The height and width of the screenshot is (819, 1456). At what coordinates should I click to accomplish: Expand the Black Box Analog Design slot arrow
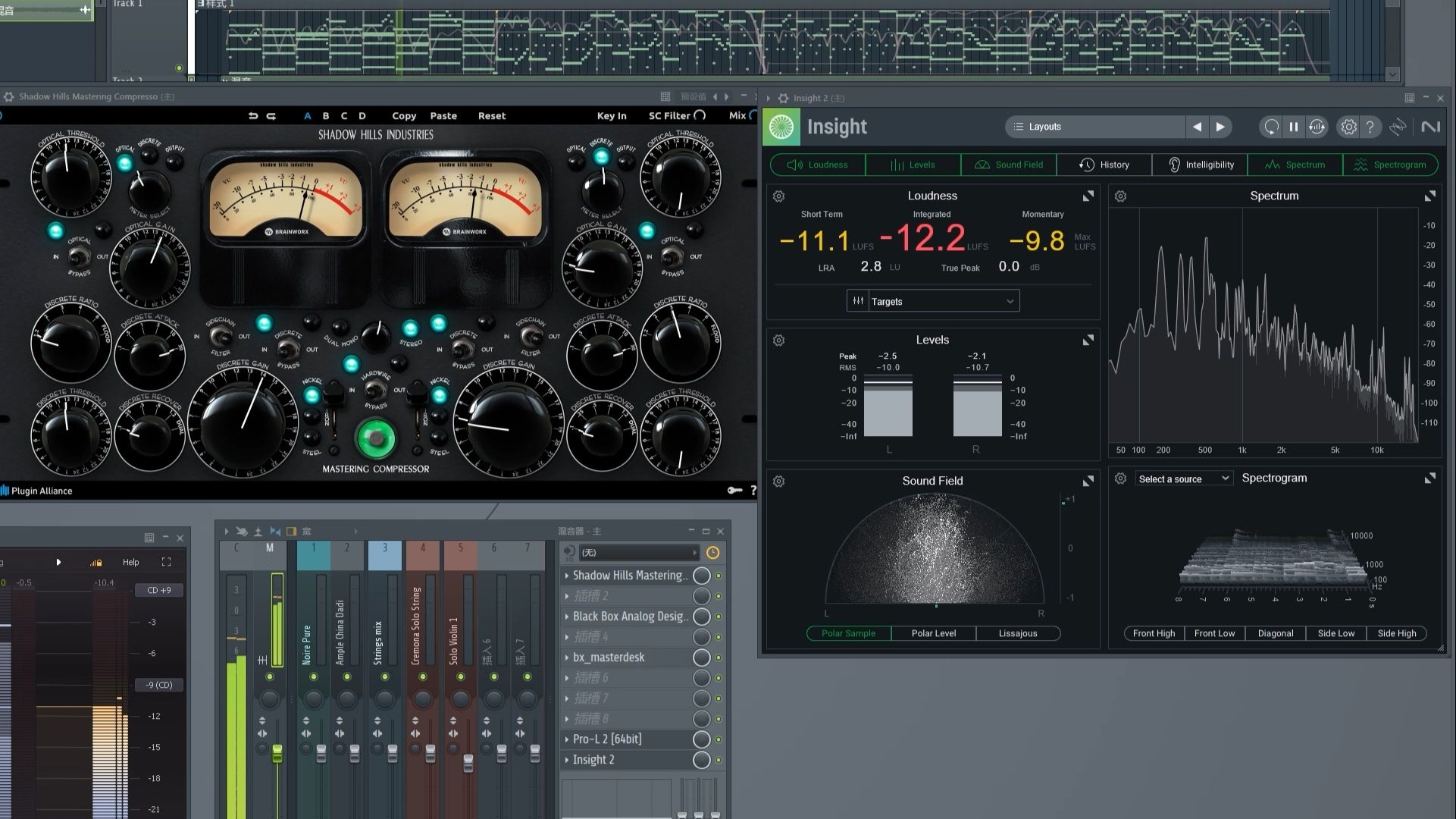[567, 617]
